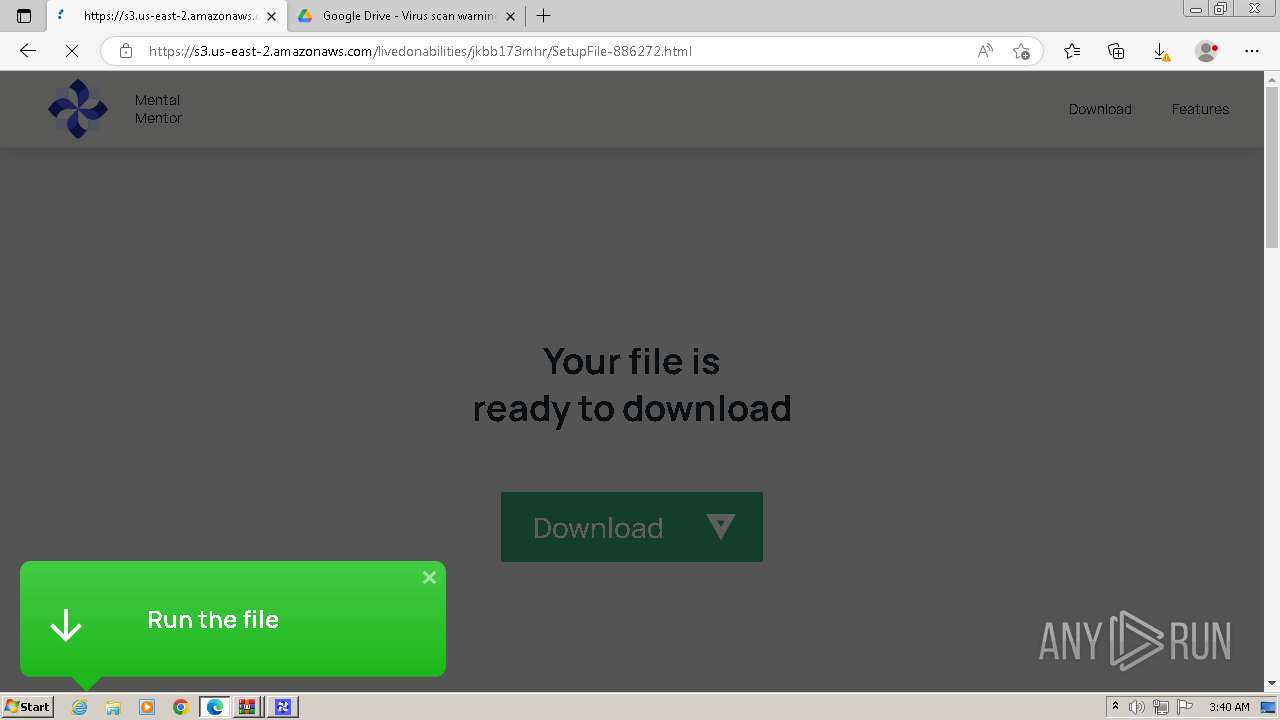Click the scrollbar down arrow
Viewport: 1280px width, 720px height.
(x=1272, y=684)
